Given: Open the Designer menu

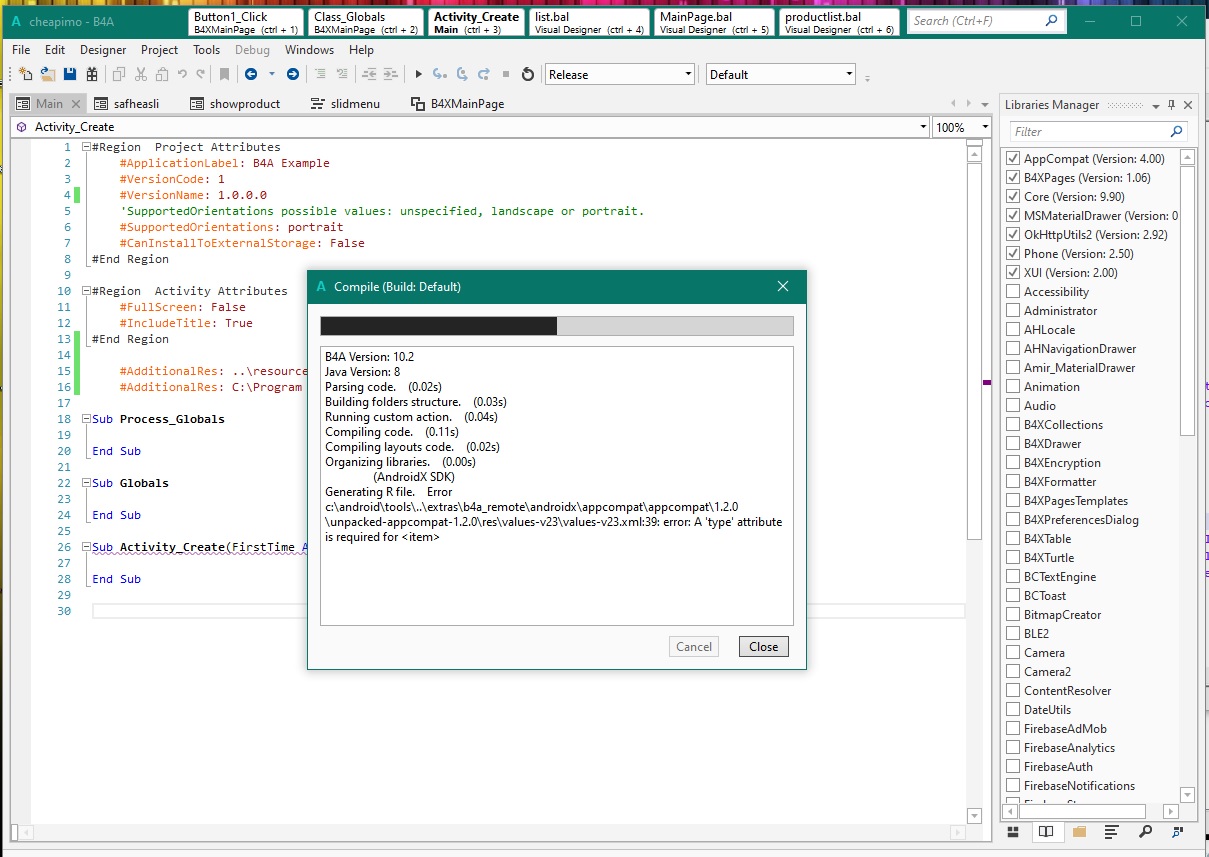Looking at the screenshot, I should point(103,50).
